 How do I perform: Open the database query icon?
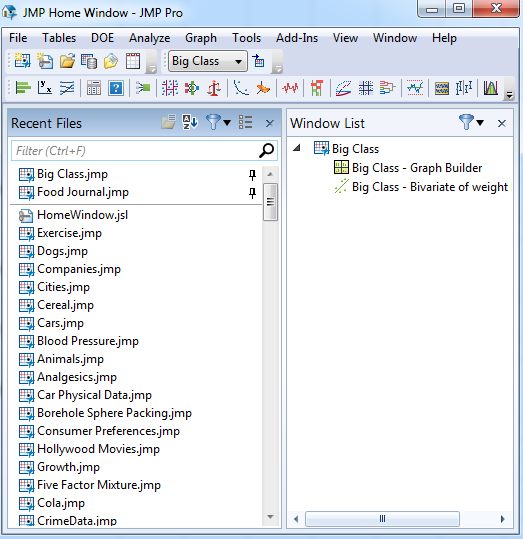pyautogui.click(x=89, y=61)
